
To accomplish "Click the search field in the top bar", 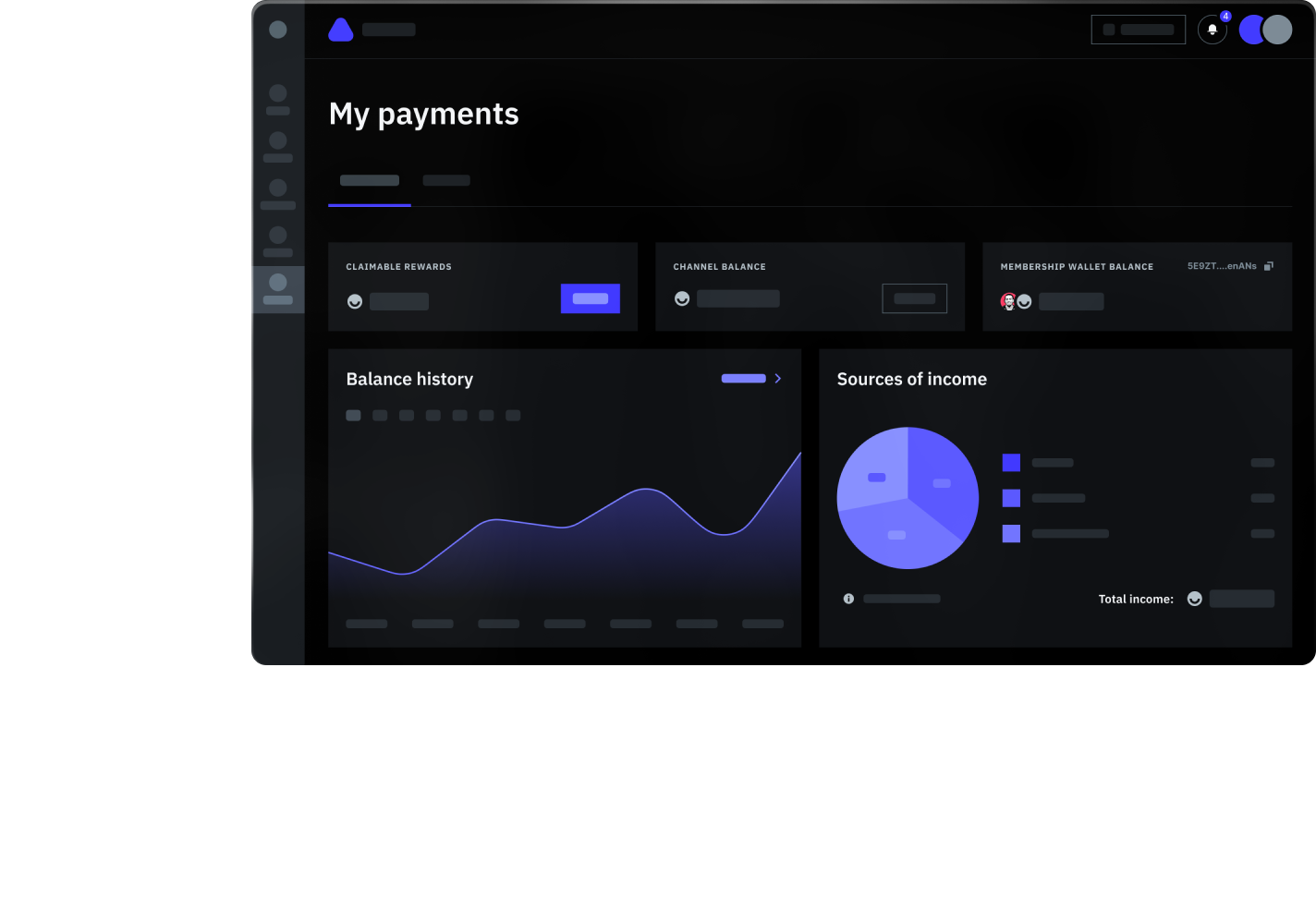I will tap(1138, 29).
